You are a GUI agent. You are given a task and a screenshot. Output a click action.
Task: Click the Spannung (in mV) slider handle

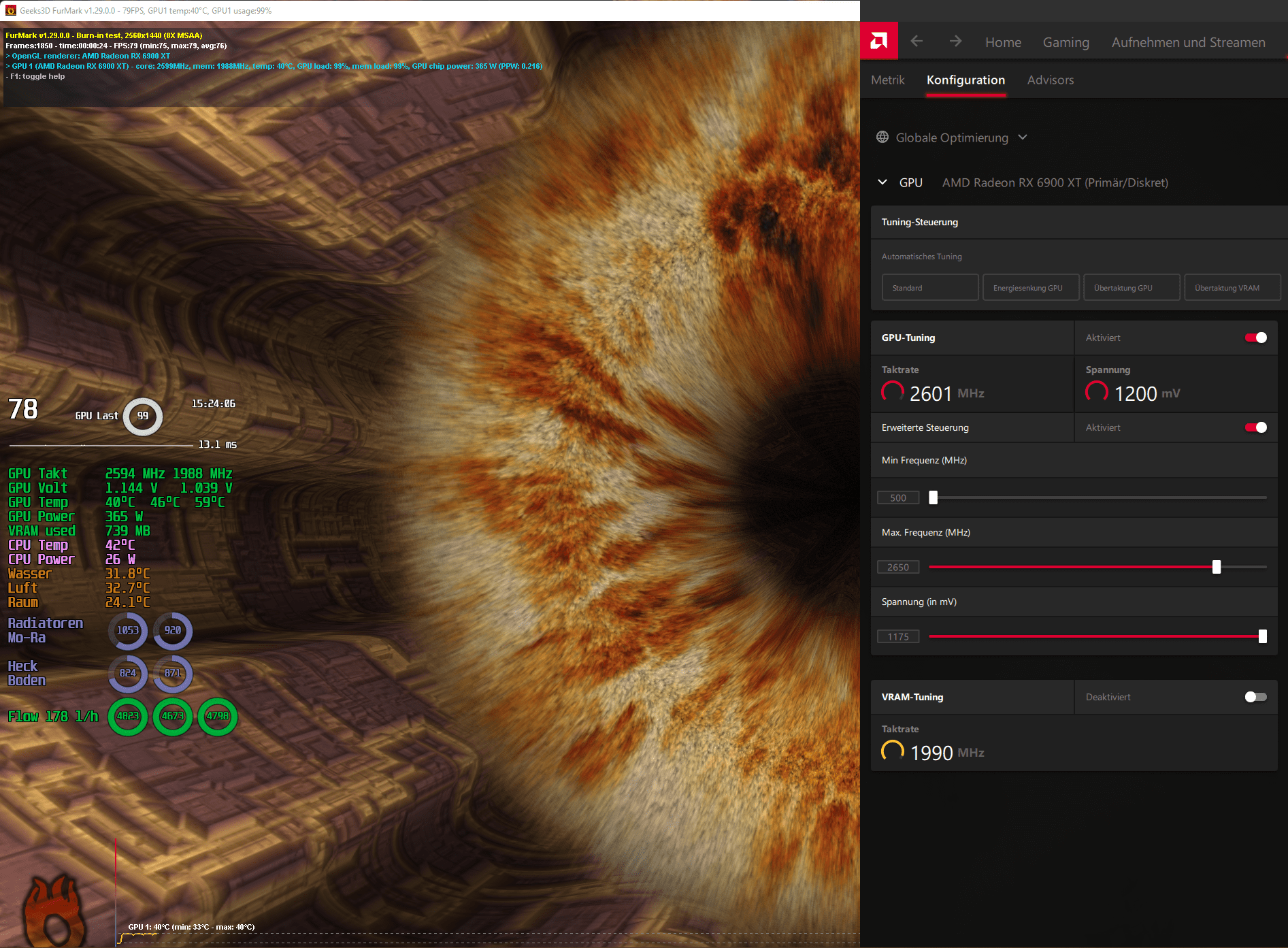[x=1263, y=636]
